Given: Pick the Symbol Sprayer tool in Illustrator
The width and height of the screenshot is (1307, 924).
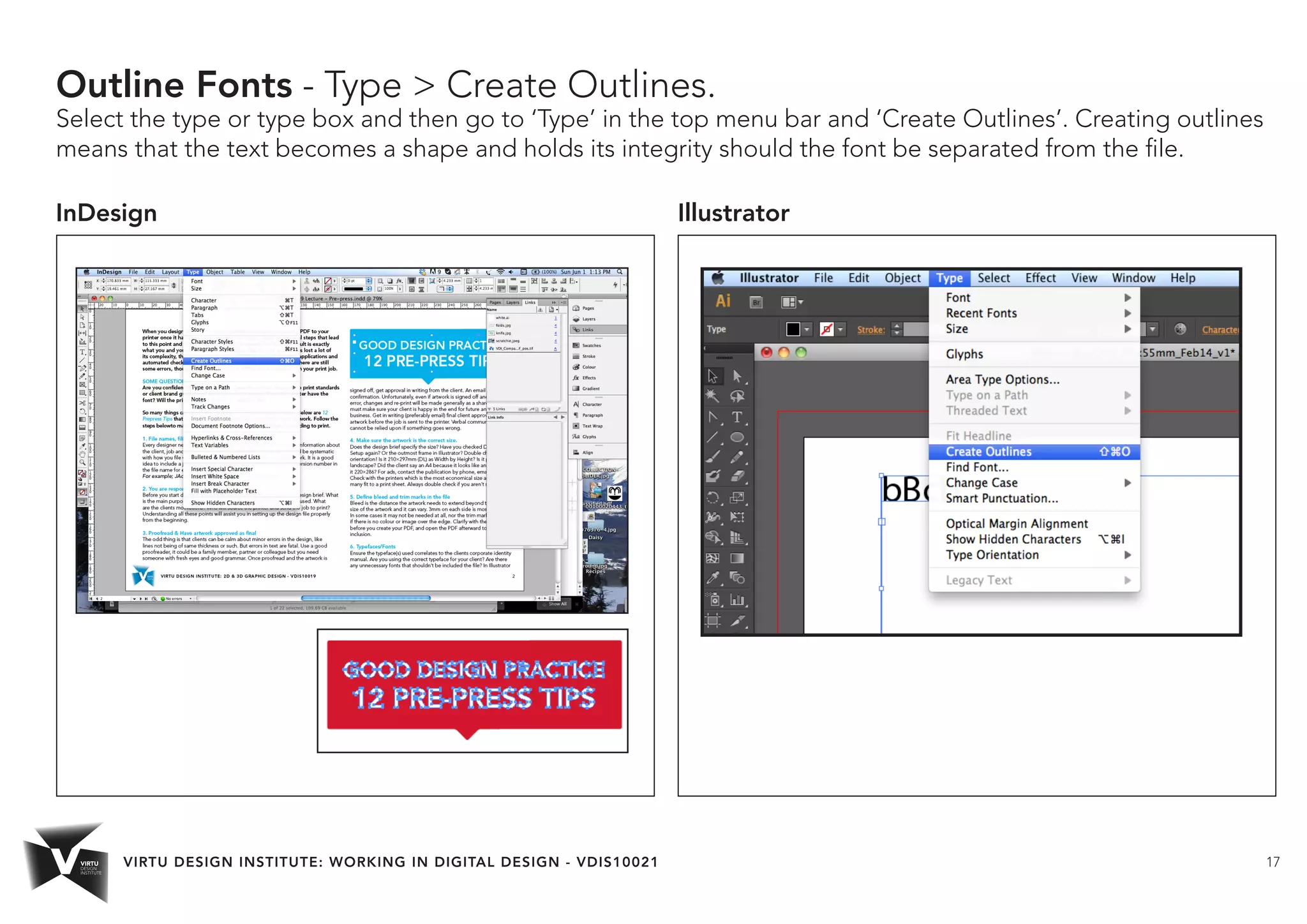Looking at the screenshot, I should [x=713, y=599].
